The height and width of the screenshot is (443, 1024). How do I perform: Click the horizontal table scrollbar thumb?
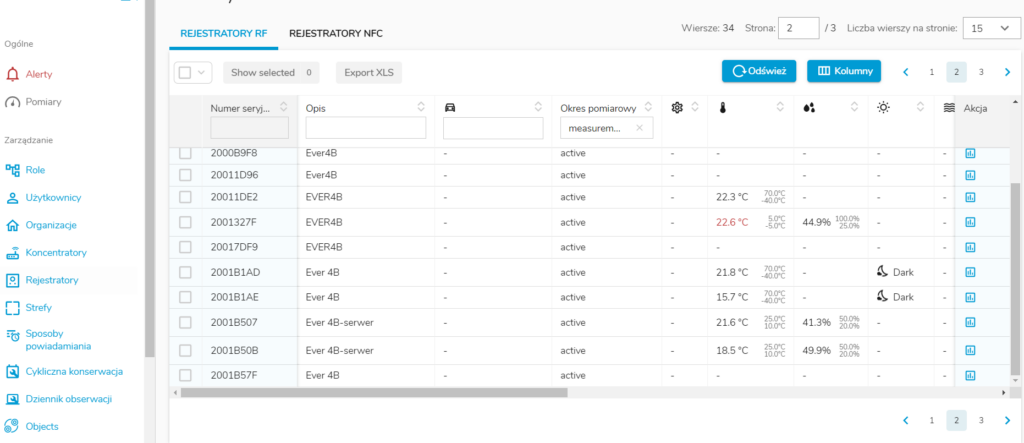point(374,393)
